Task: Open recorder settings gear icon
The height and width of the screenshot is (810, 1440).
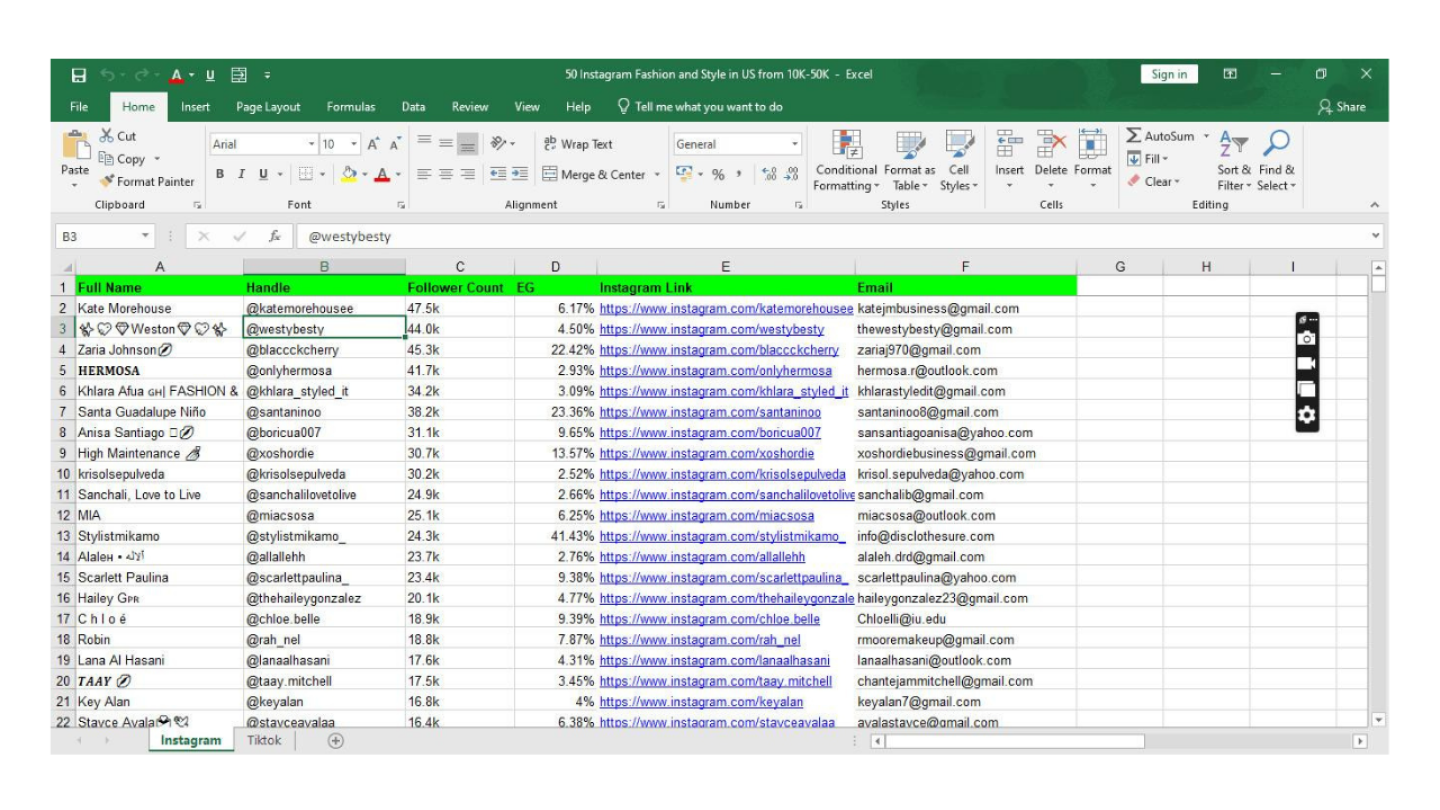Action: tap(1306, 416)
